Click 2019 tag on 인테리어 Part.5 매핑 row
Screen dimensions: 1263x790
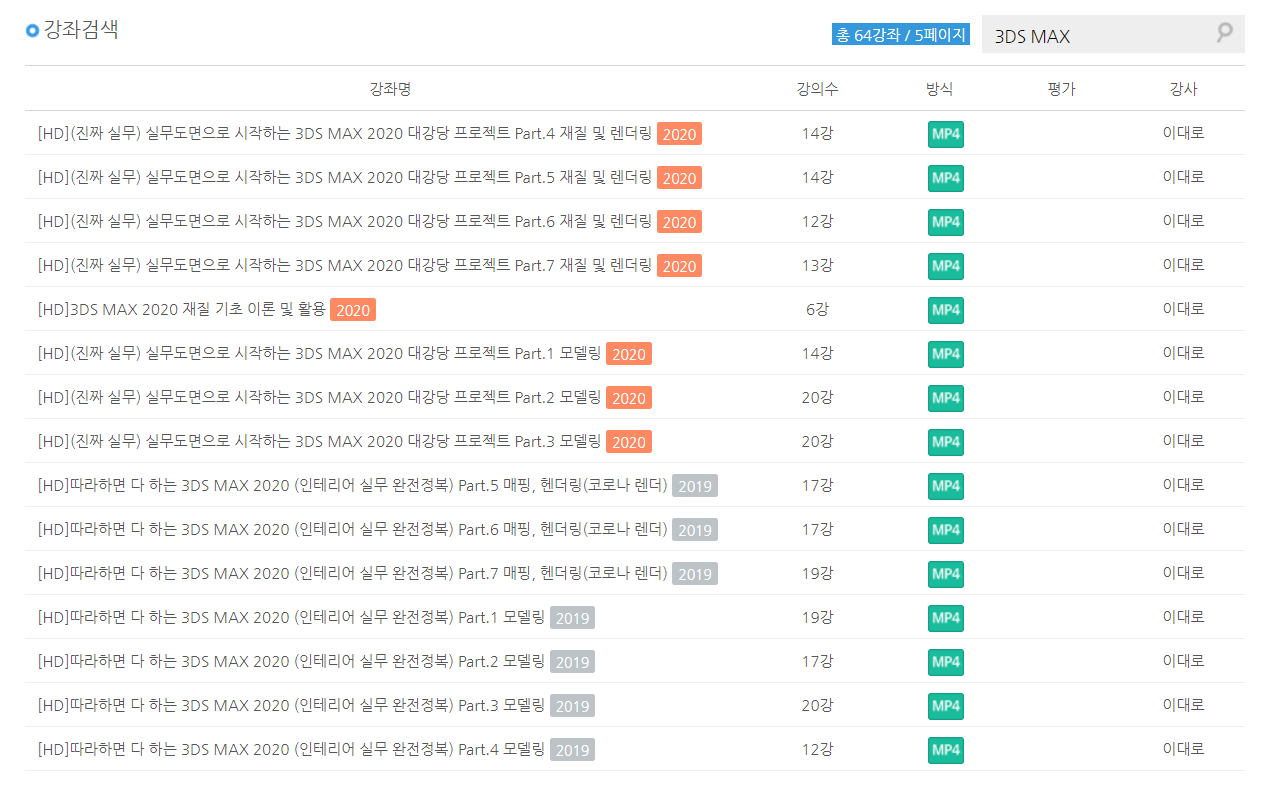click(x=695, y=486)
